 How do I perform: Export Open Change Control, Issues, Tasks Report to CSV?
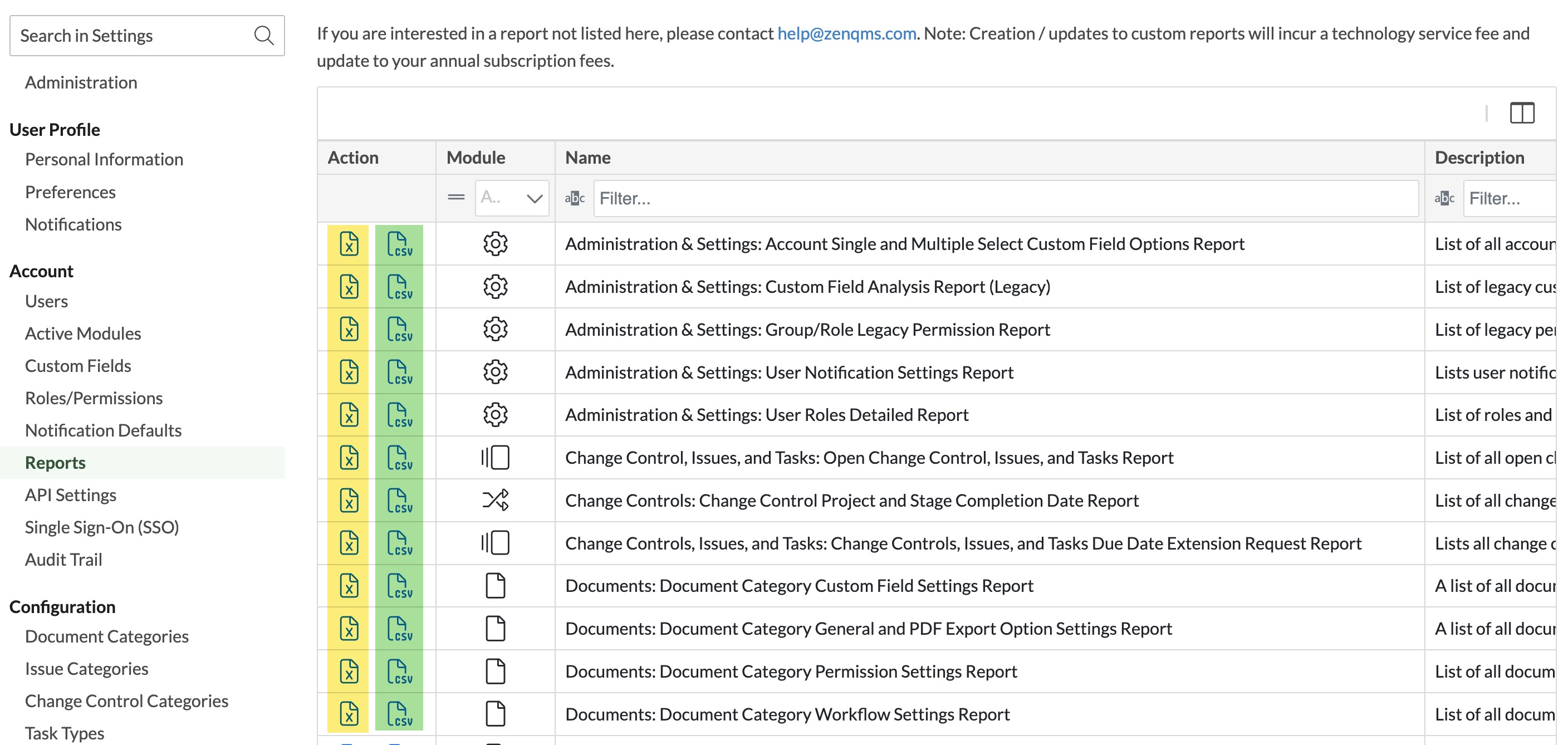pyautogui.click(x=399, y=458)
